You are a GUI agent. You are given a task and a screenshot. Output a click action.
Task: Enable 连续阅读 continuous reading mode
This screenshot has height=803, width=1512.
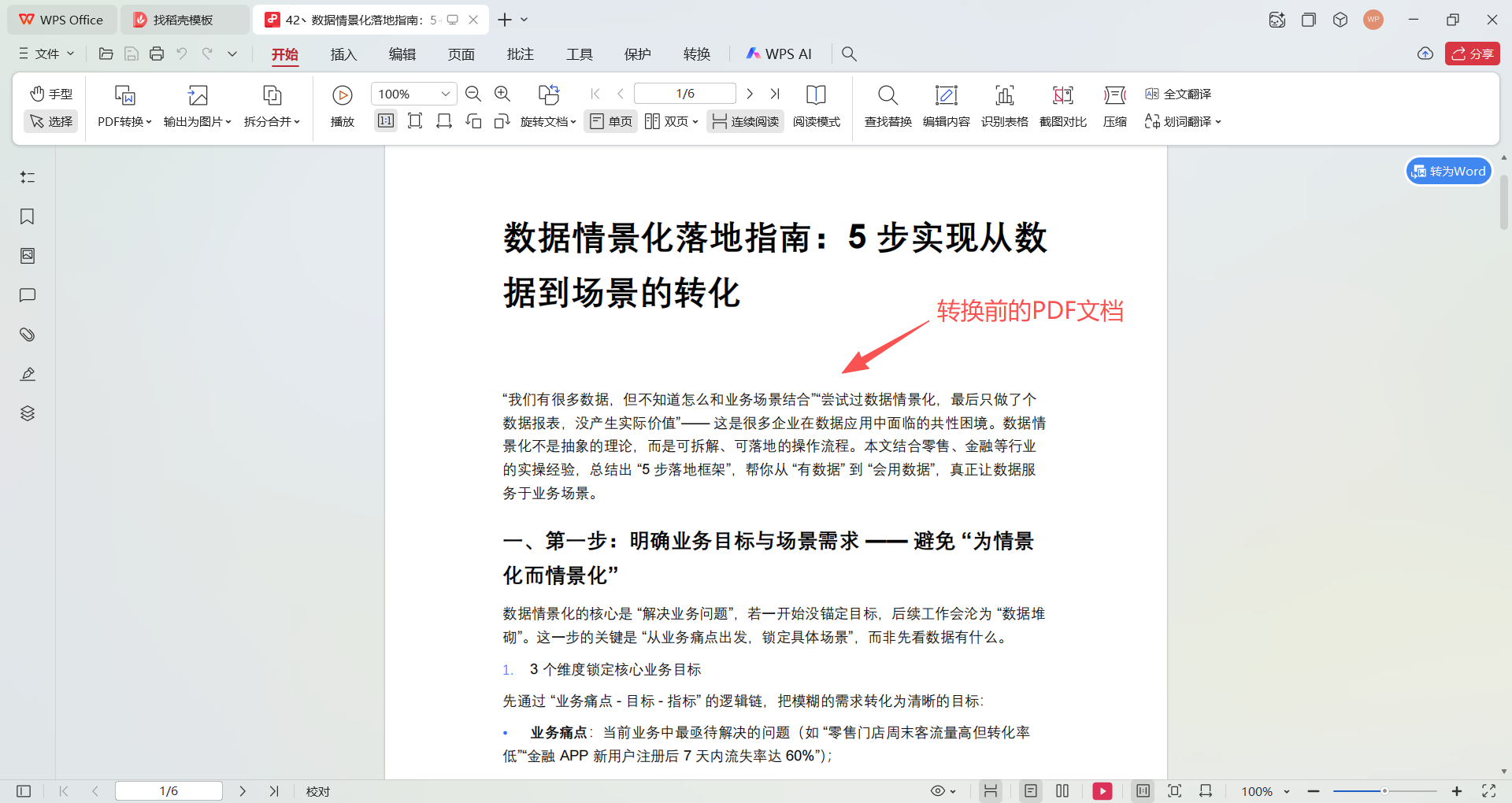pos(744,121)
